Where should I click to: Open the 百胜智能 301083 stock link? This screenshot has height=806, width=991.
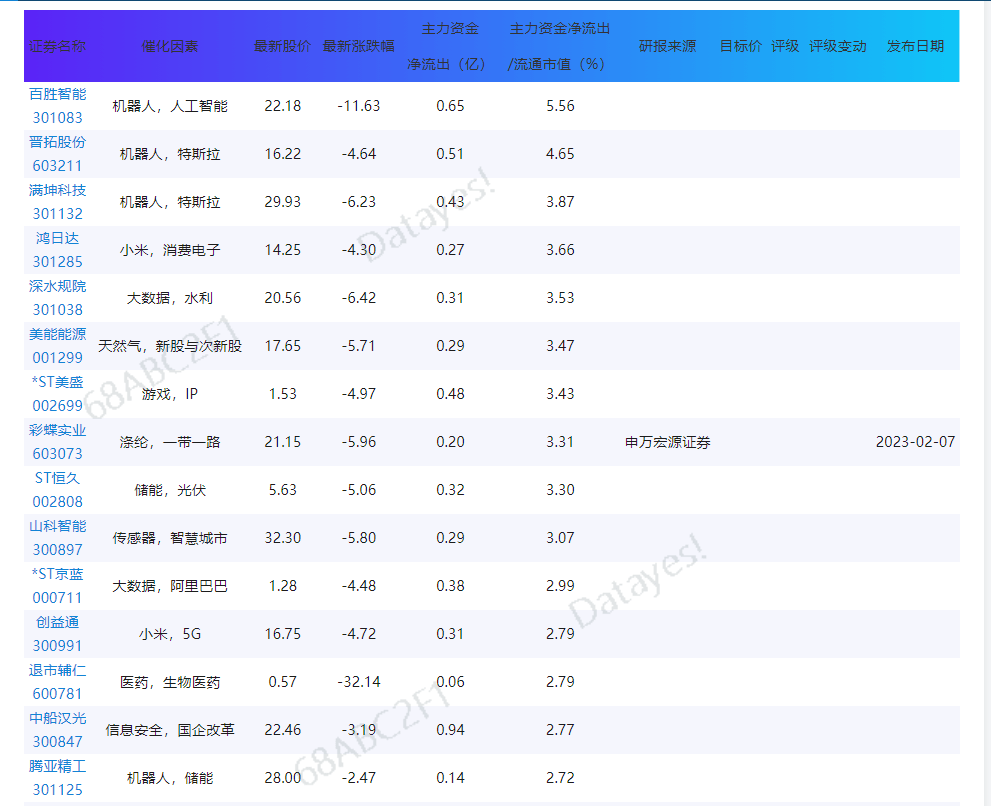[x=58, y=106]
